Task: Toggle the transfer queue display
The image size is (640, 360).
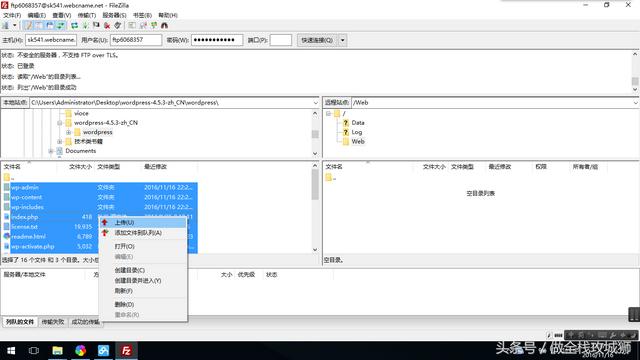Action: pos(61,25)
